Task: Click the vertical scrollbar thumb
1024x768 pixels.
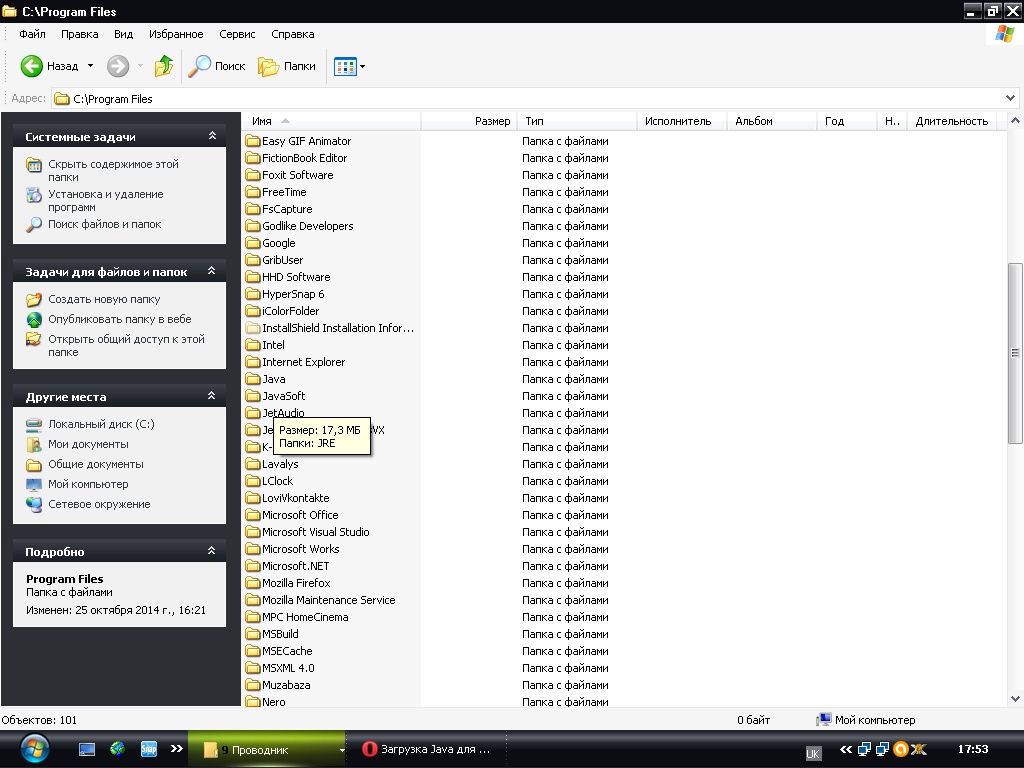Action: coord(1015,353)
